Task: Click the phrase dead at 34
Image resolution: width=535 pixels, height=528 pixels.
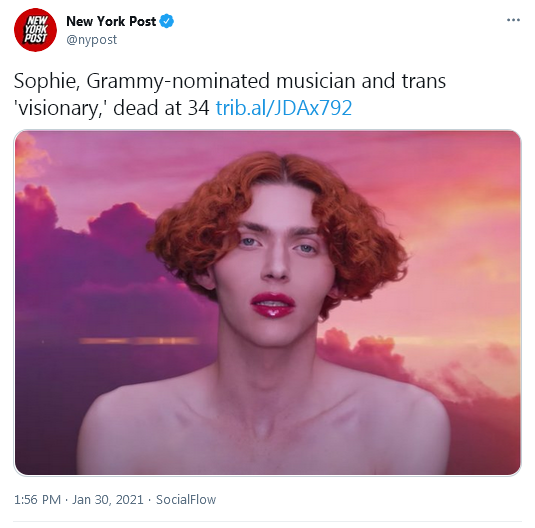Action: (x=161, y=108)
